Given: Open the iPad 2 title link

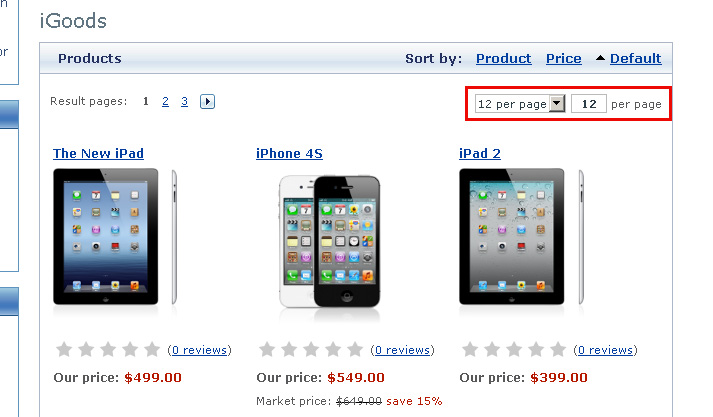Looking at the screenshot, I should (x=479, y=153).
